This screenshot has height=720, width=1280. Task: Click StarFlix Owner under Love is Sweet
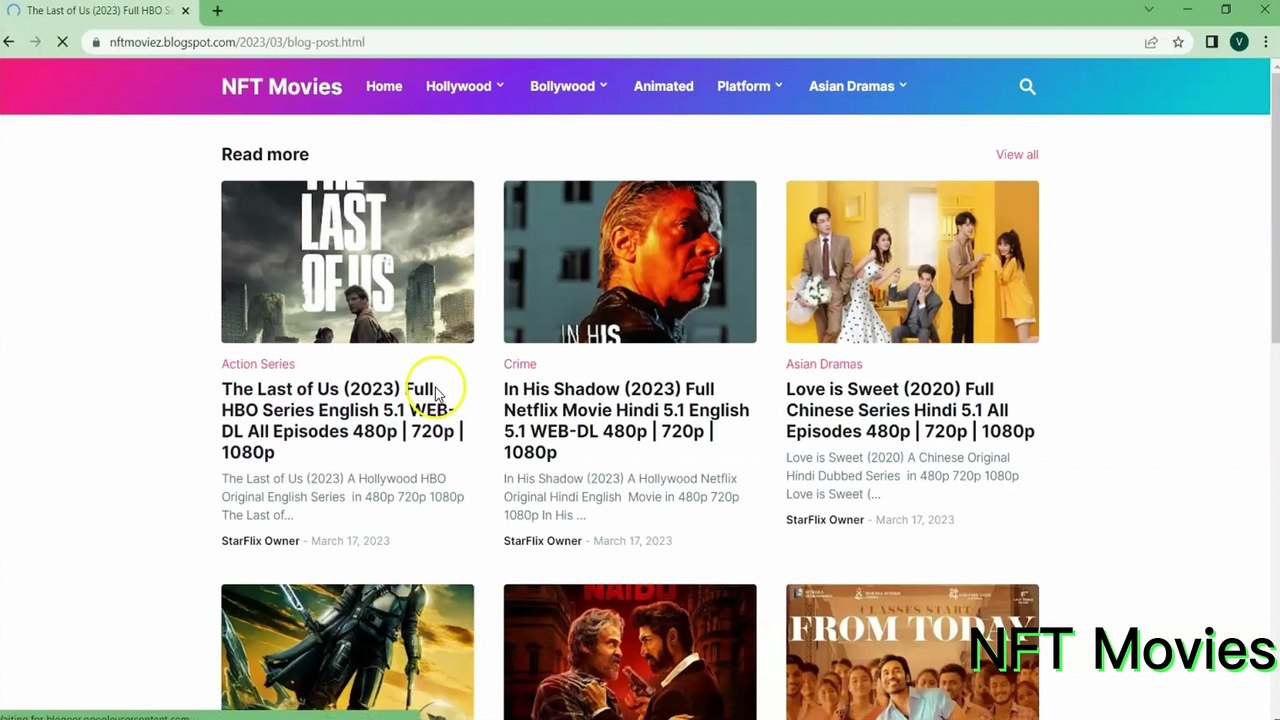(x=825, y=520)
